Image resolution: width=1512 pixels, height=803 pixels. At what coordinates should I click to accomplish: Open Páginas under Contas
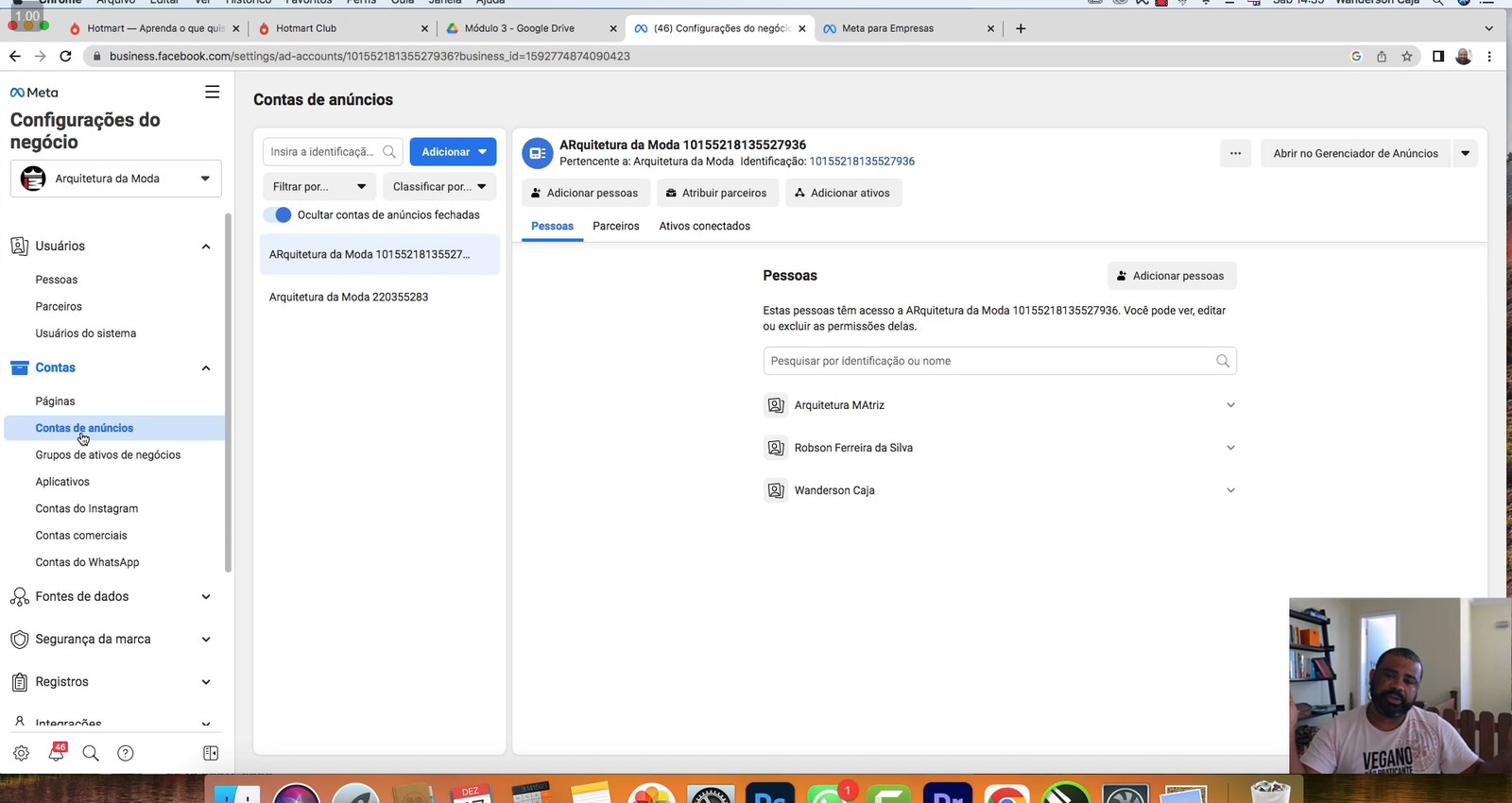coord(55,401)
